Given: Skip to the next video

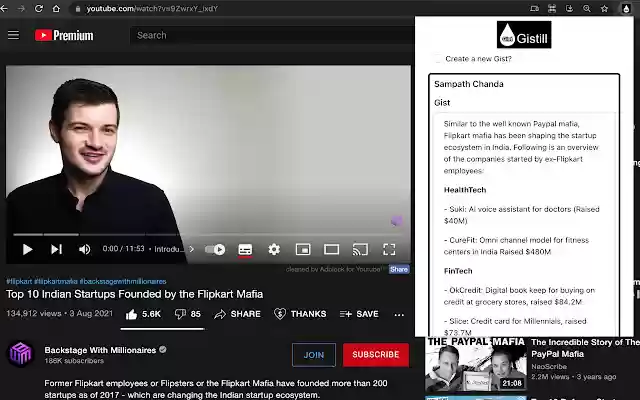Looking at the screenshot, I should coord(56,249).
